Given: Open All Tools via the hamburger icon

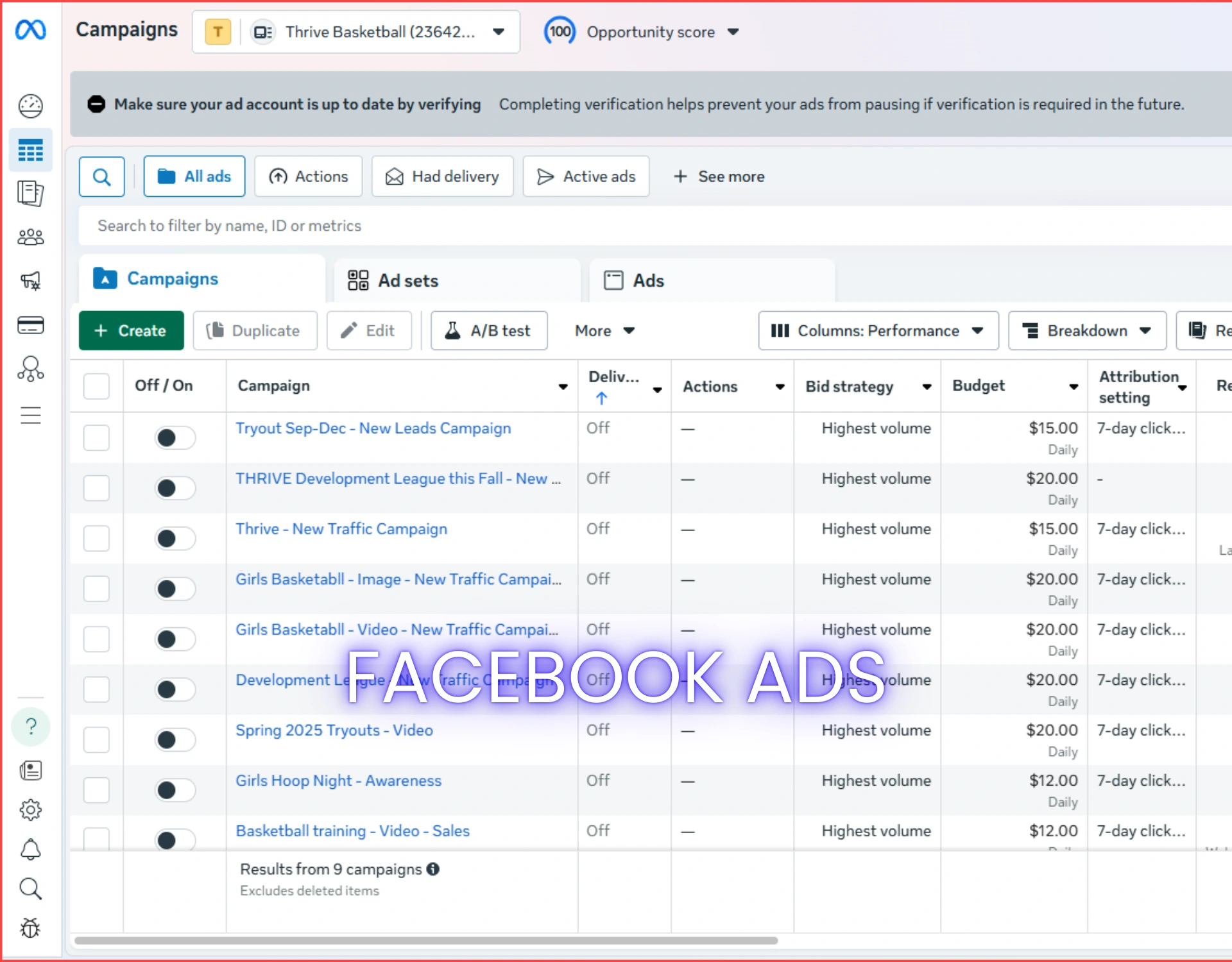Looking at the screenshot, I should (x=30, y=416).
